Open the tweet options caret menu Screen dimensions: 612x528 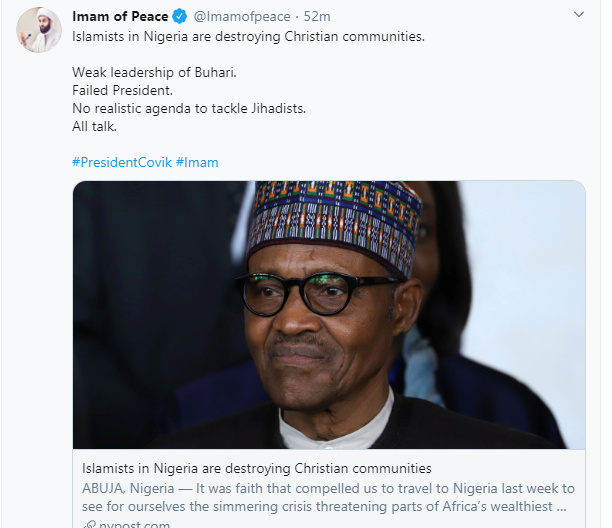coord(579,15)
